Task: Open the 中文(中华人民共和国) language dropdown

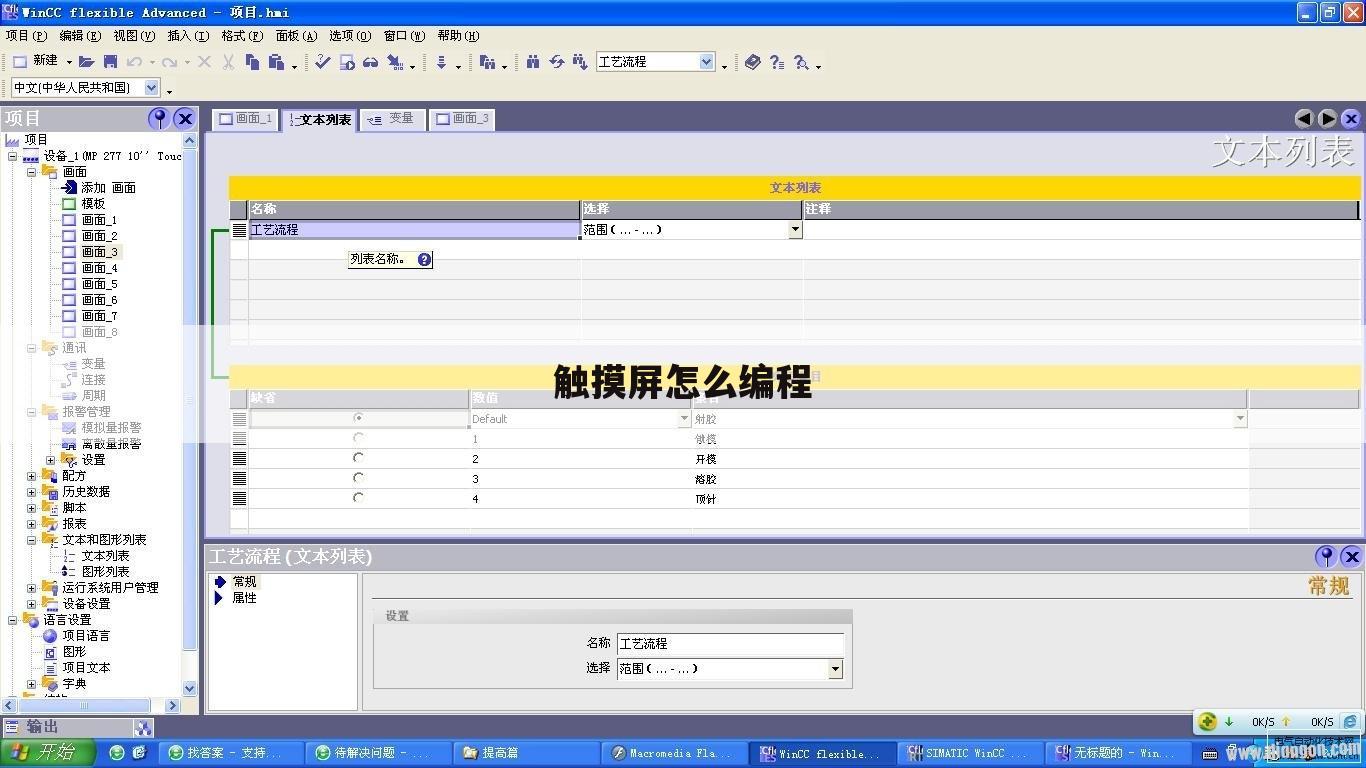Action: pyautogui.click(x=152, y=88)
